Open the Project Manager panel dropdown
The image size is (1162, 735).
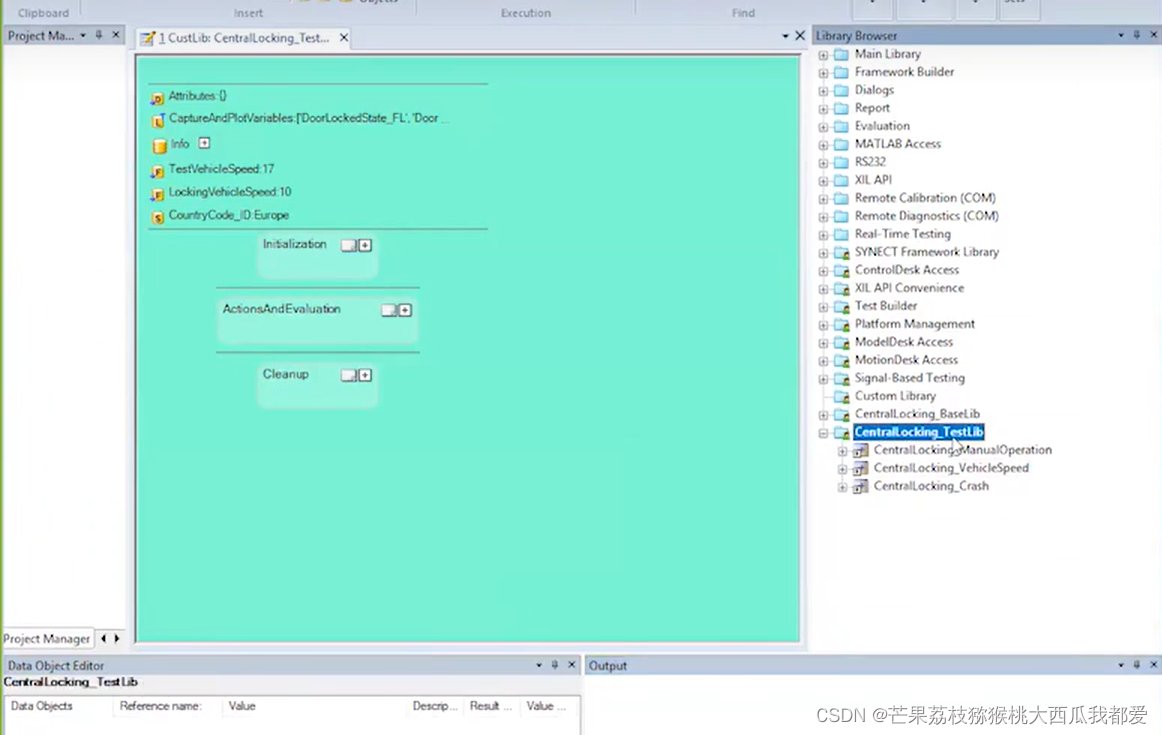coord(83,35)
